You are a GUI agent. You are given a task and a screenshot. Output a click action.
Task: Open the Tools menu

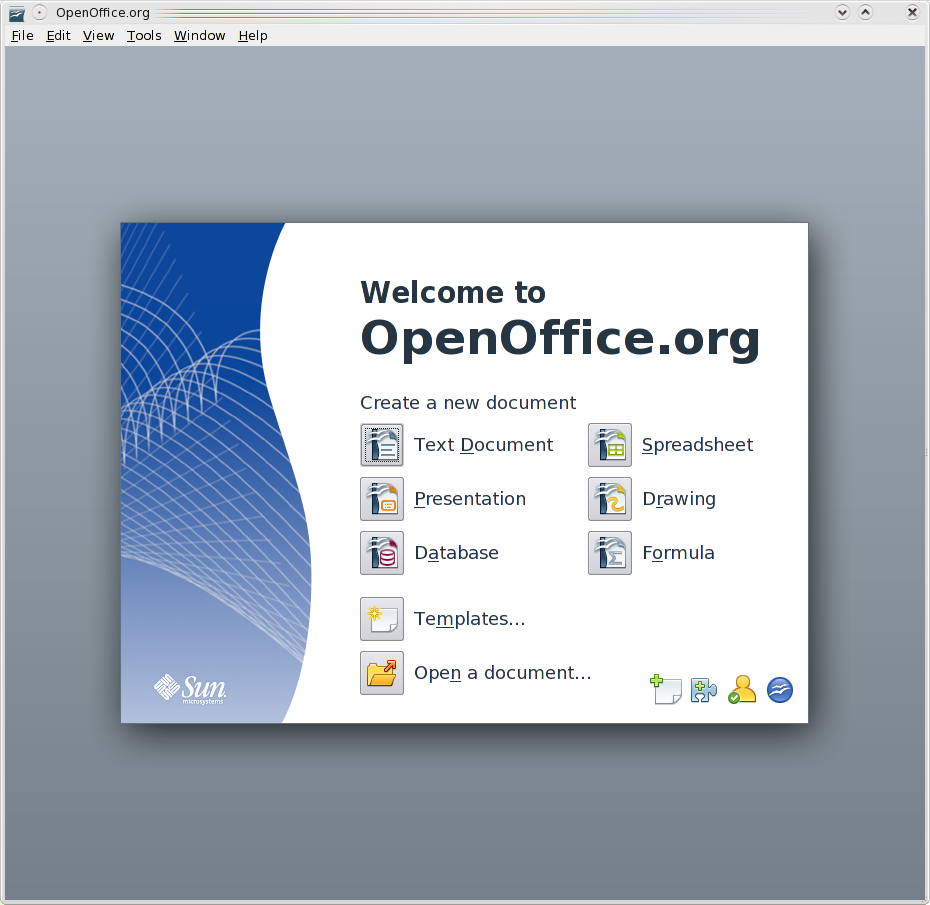click(144, 35)
